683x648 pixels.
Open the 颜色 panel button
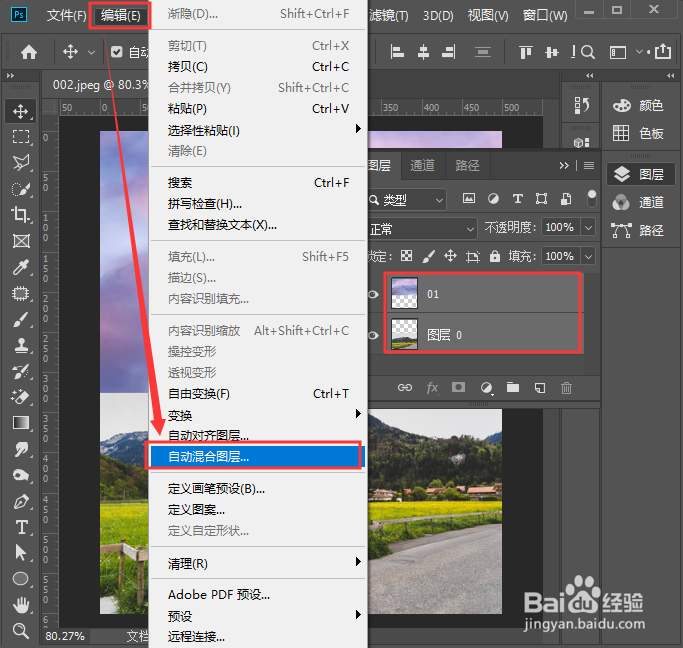point(639,105)
